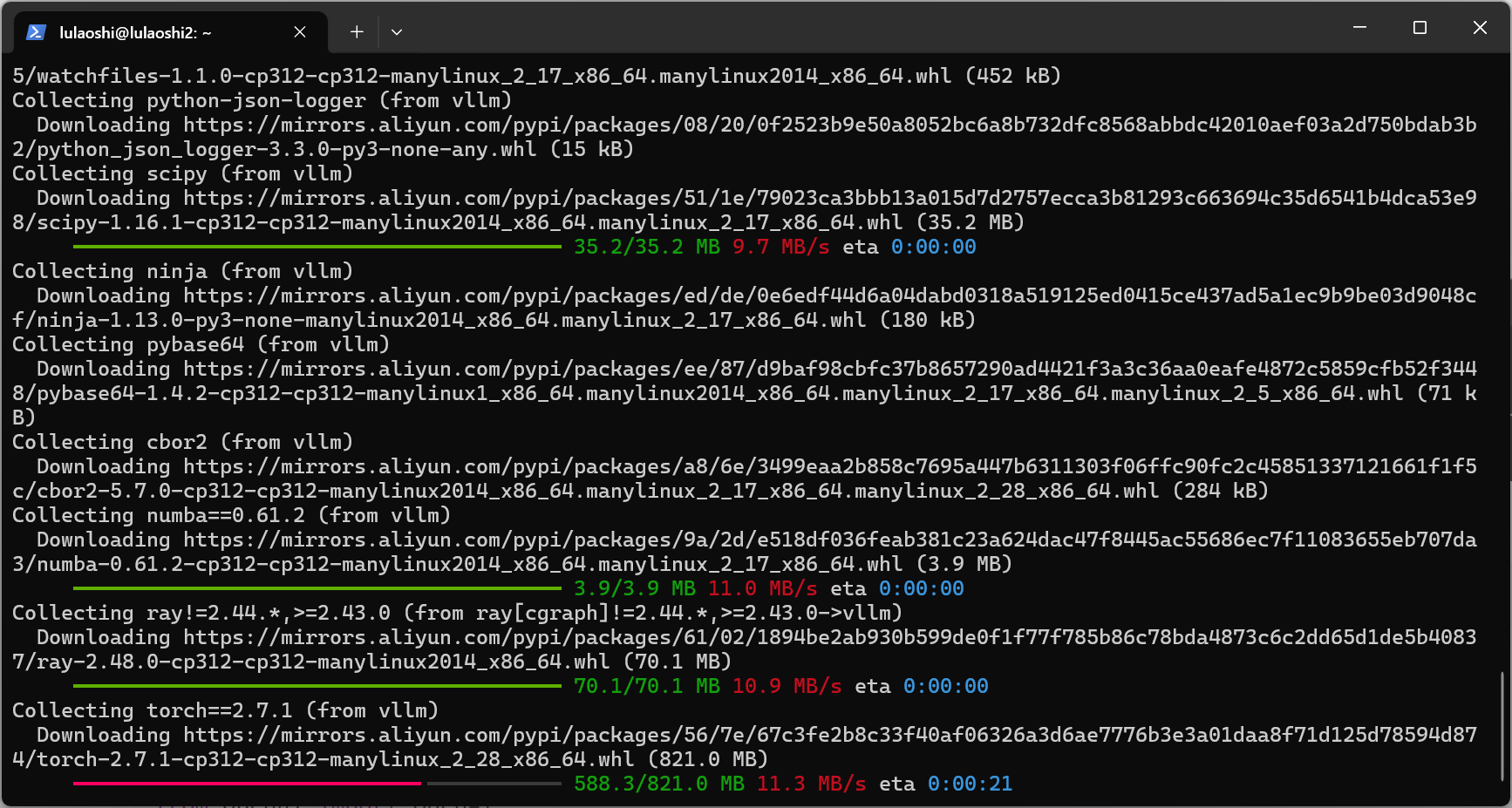
Task: Open a new terminal tab with plus button
Action: (357, 32)
